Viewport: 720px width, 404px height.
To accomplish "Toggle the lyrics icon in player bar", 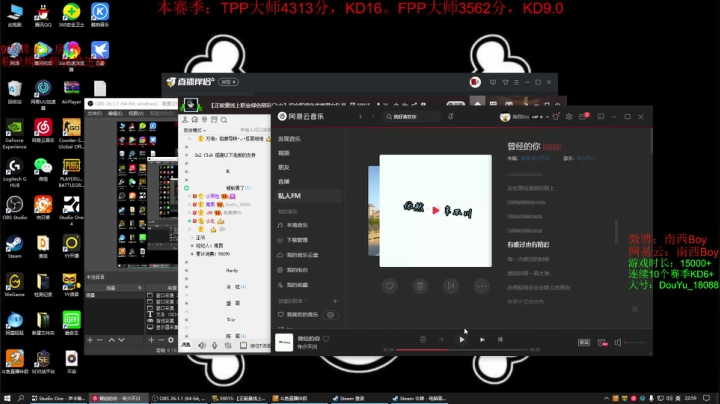I will pos(500,340).
